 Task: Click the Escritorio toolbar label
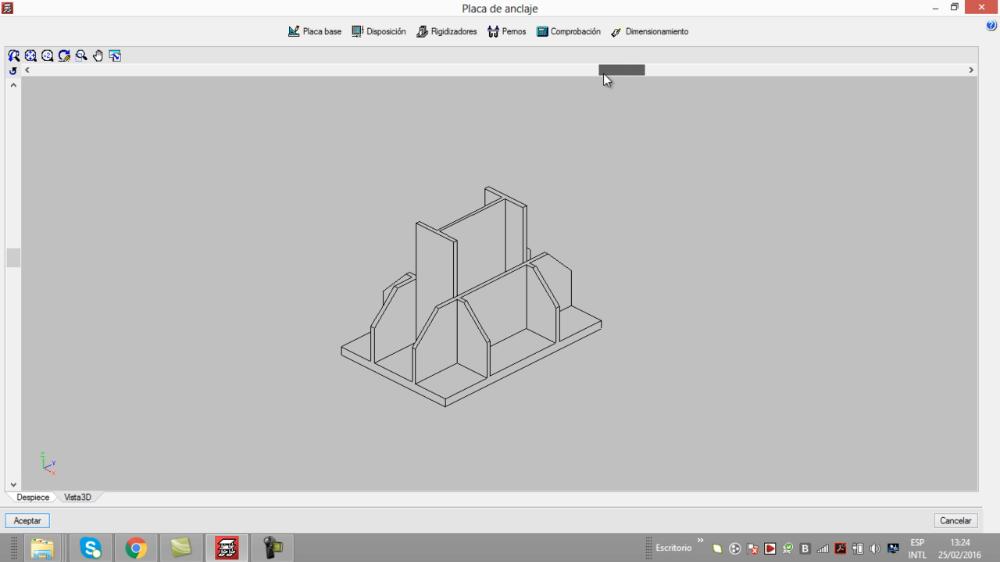tap(673, 548)
